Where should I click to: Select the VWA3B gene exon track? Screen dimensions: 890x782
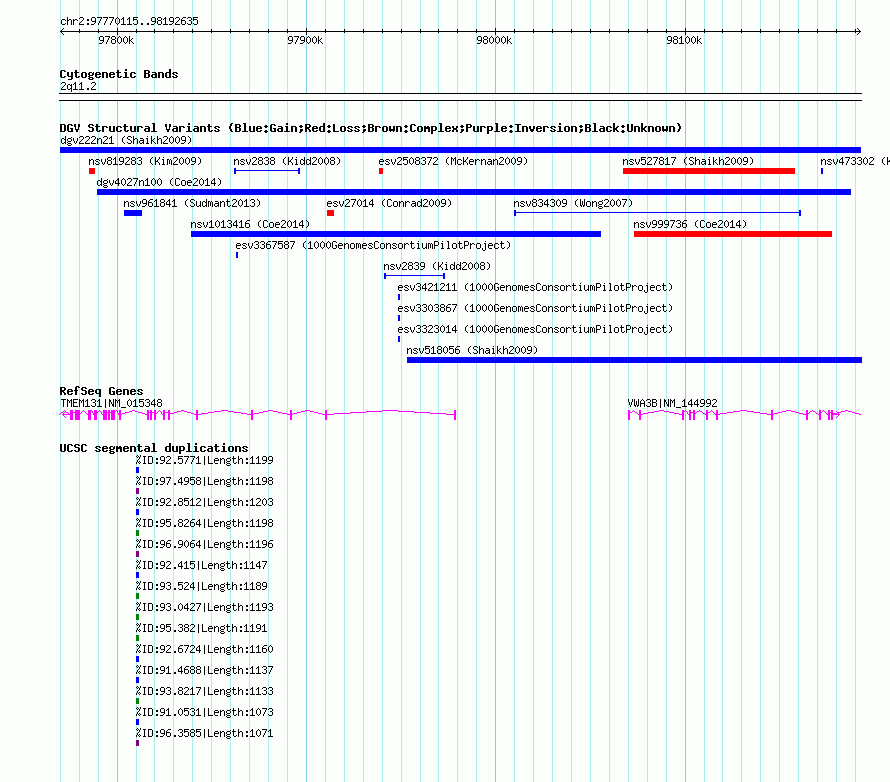pyautogui.click(x=744, y=415)
